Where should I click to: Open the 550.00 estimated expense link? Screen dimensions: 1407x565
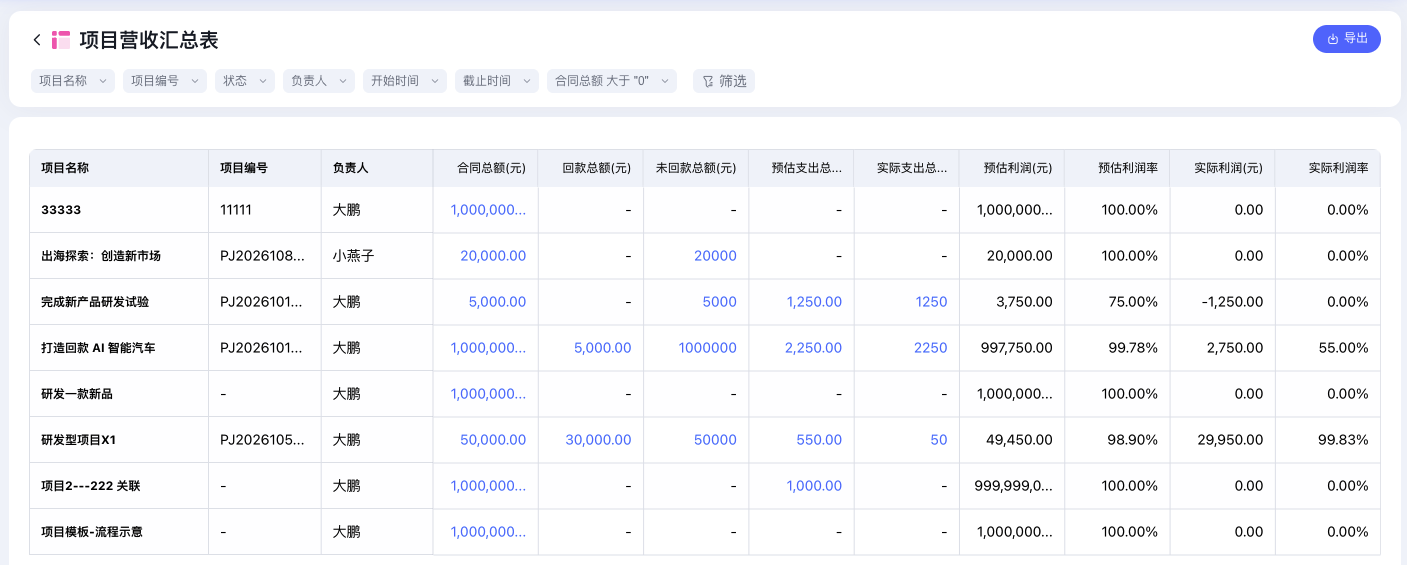coord(820,440)
